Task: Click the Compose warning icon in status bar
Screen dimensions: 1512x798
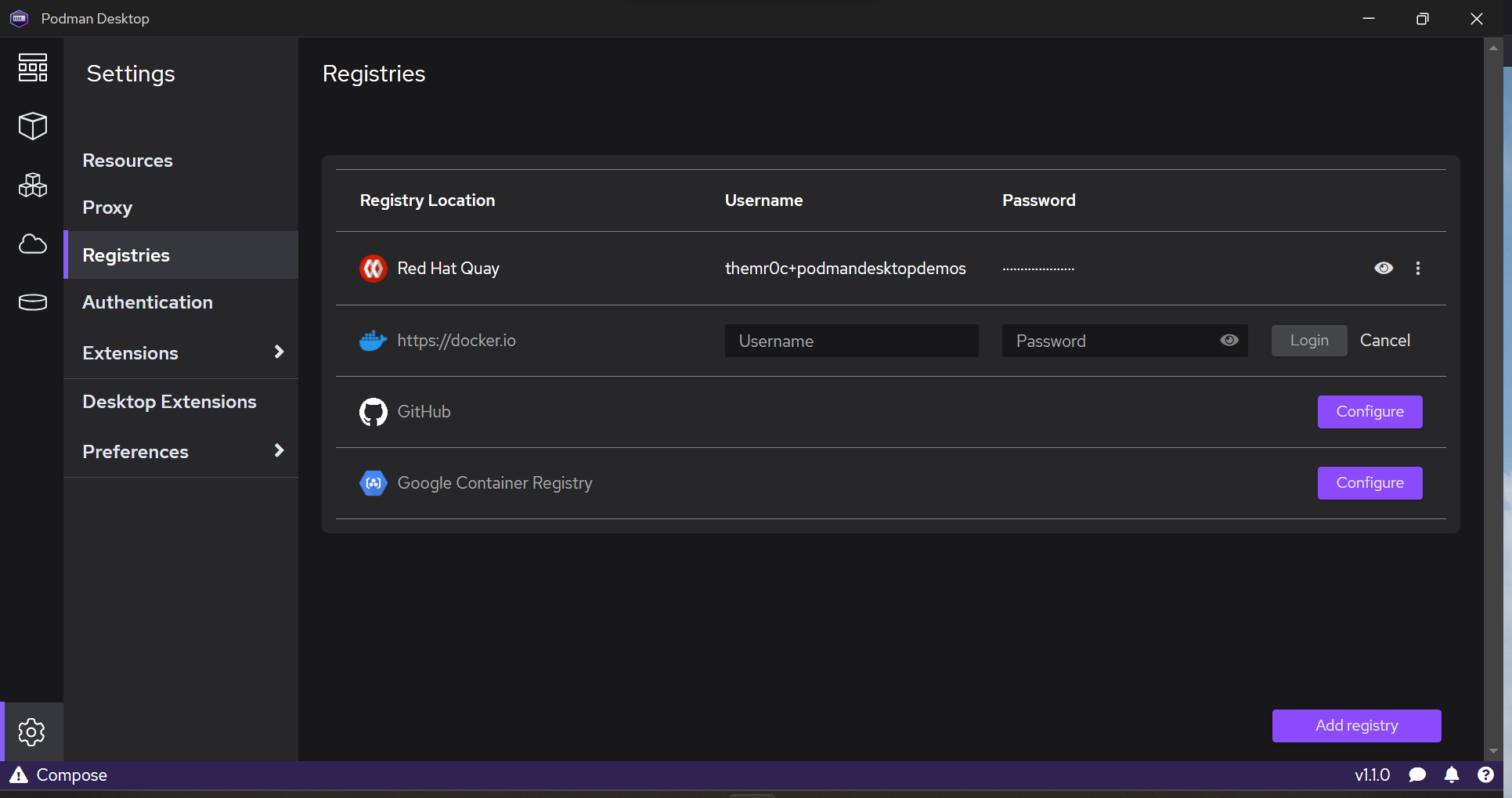Action: pos(19,775)
